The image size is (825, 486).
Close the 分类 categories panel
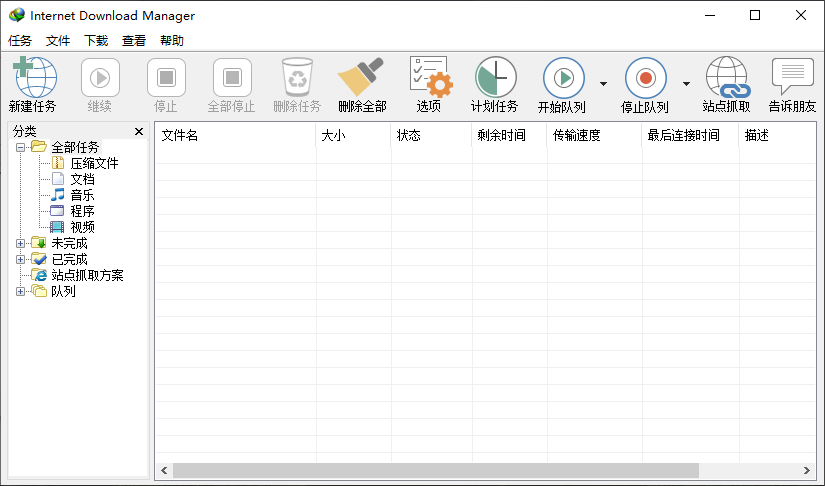pyautogui.click(x=139, y=131)
